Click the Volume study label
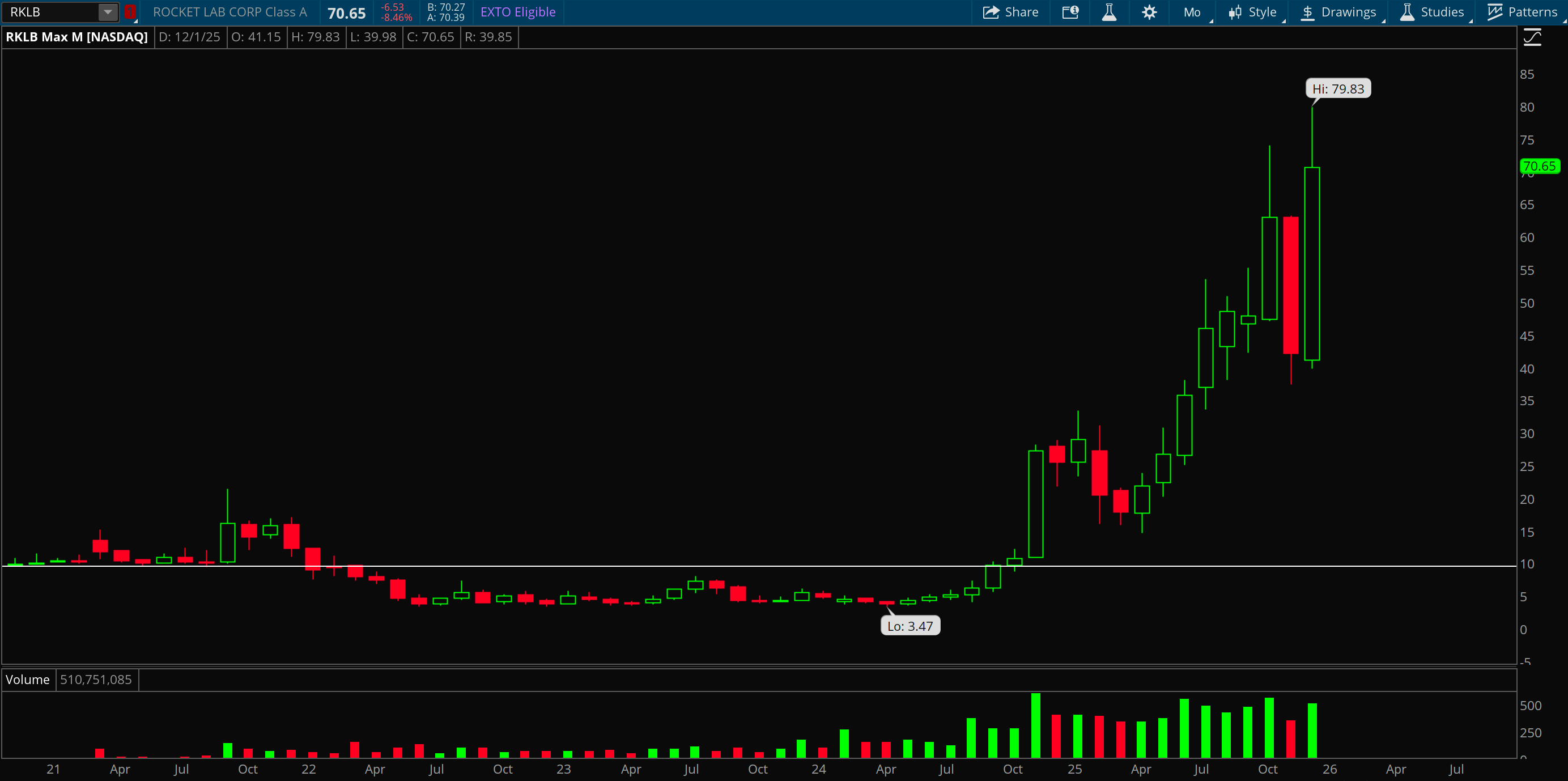The width and height of the screenshot is (1568, 781). (27, 680)
